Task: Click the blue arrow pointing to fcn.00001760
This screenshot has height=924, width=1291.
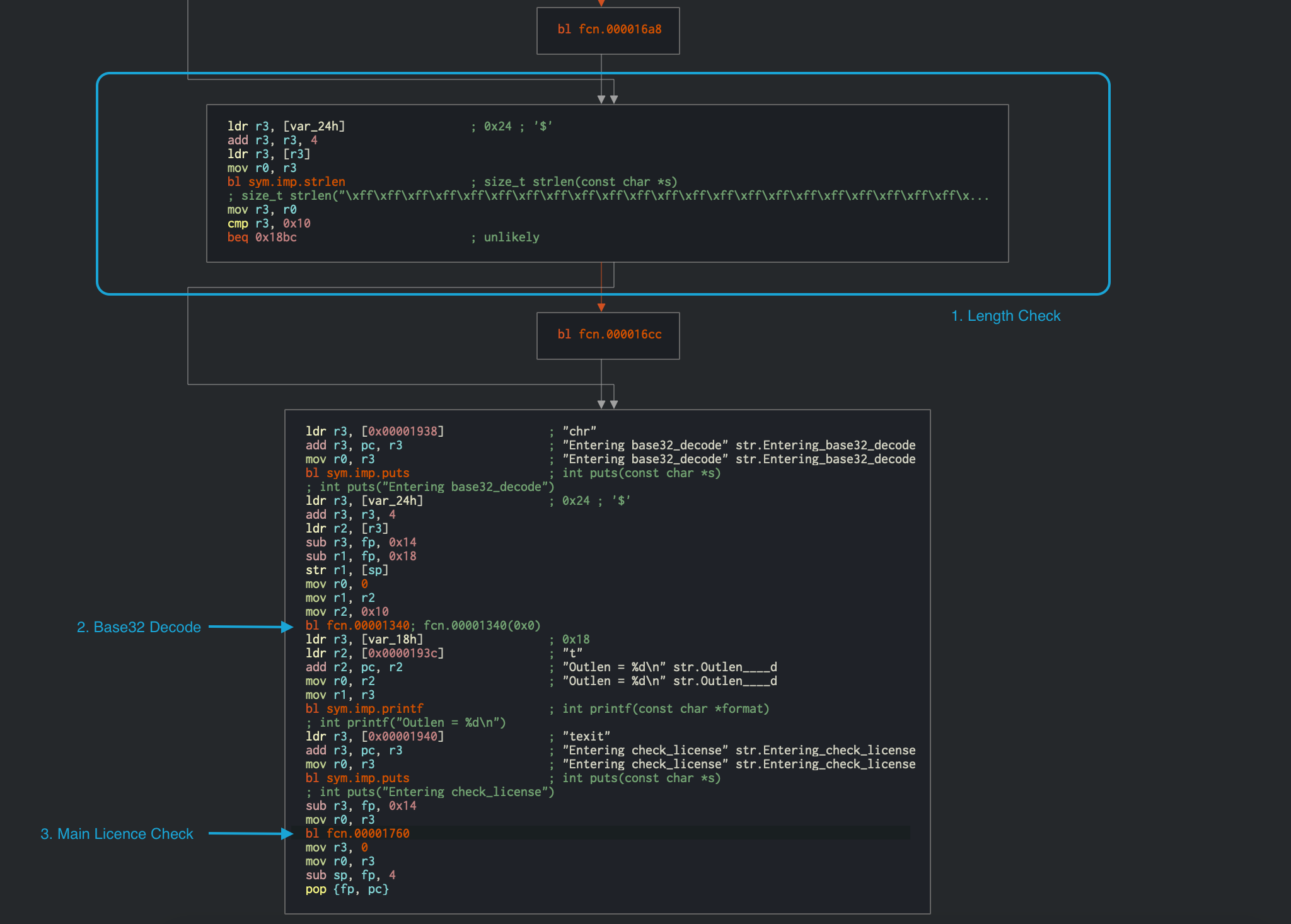Action: (x=250, y=833)
